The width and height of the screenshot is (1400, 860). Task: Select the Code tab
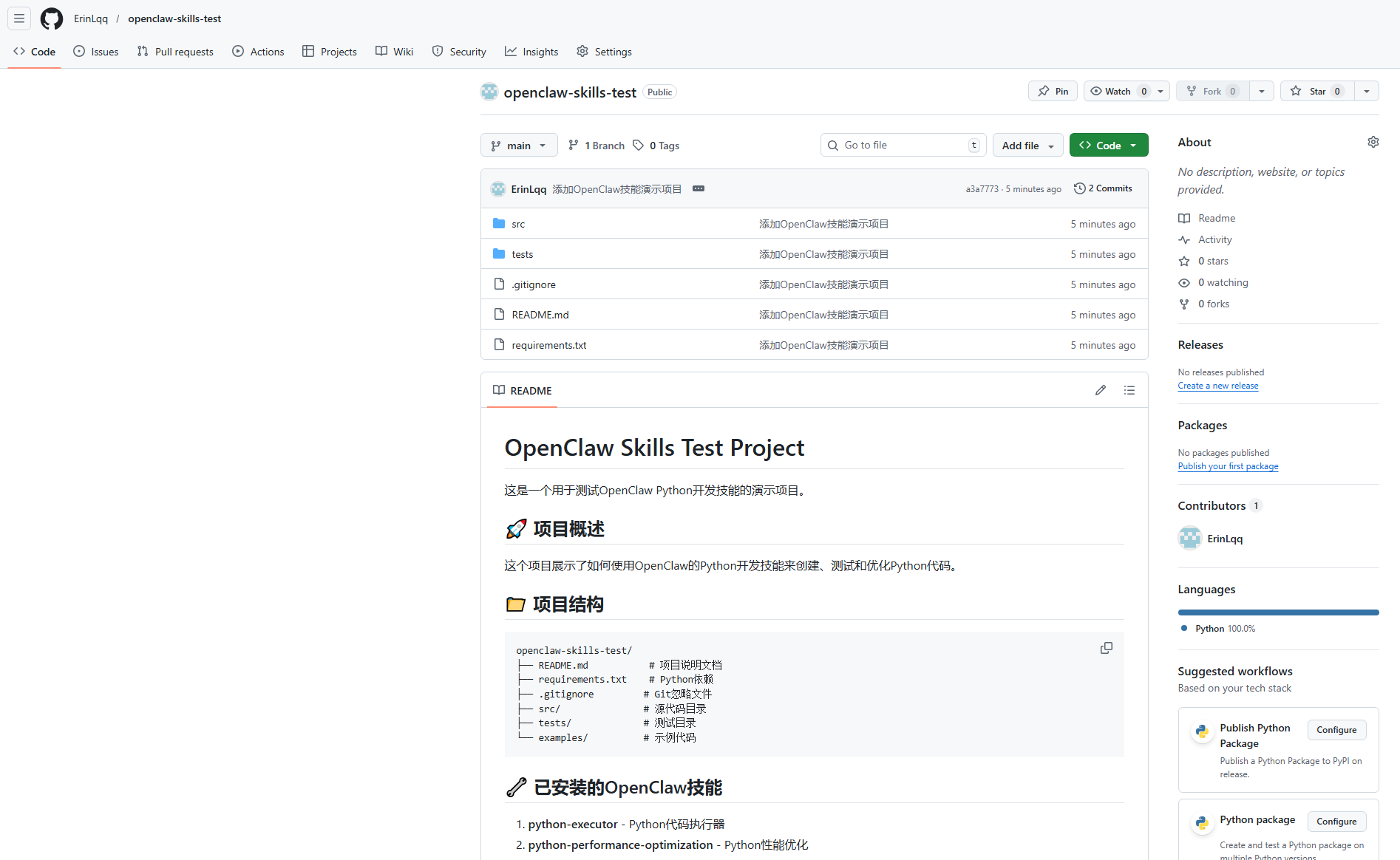tap(34, 52)
